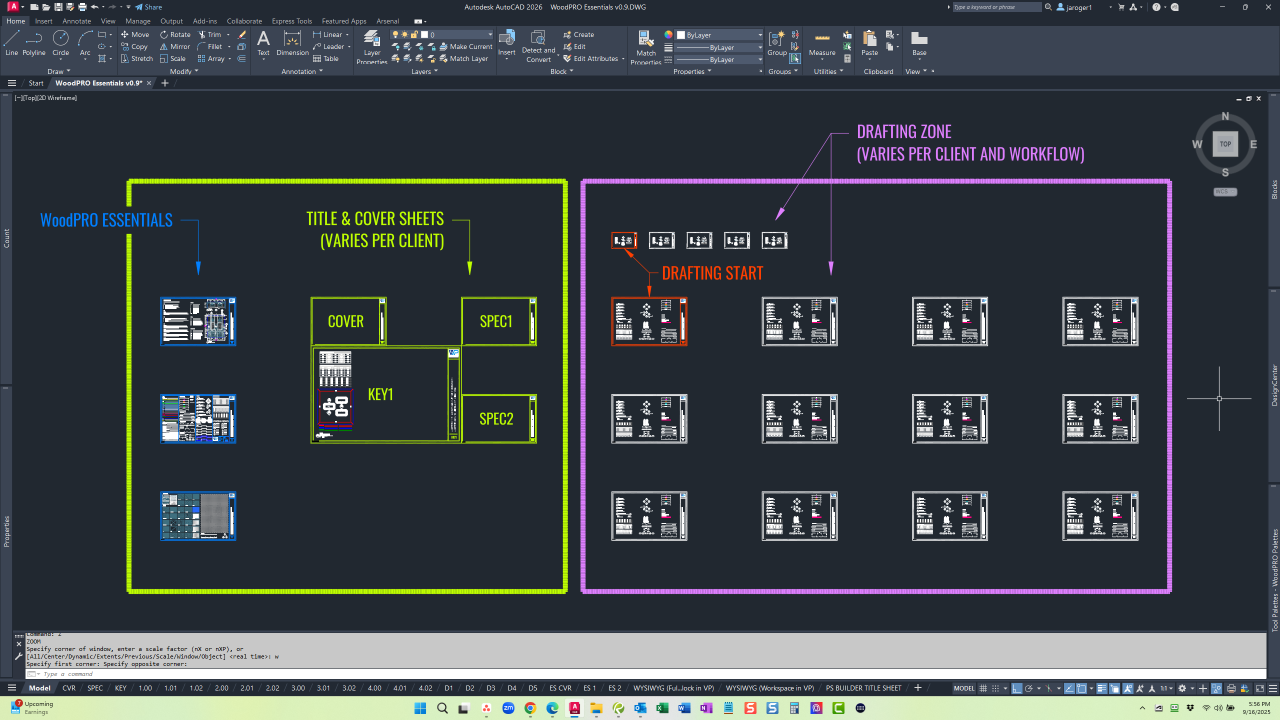Click the Paste icon

[870, 43]
